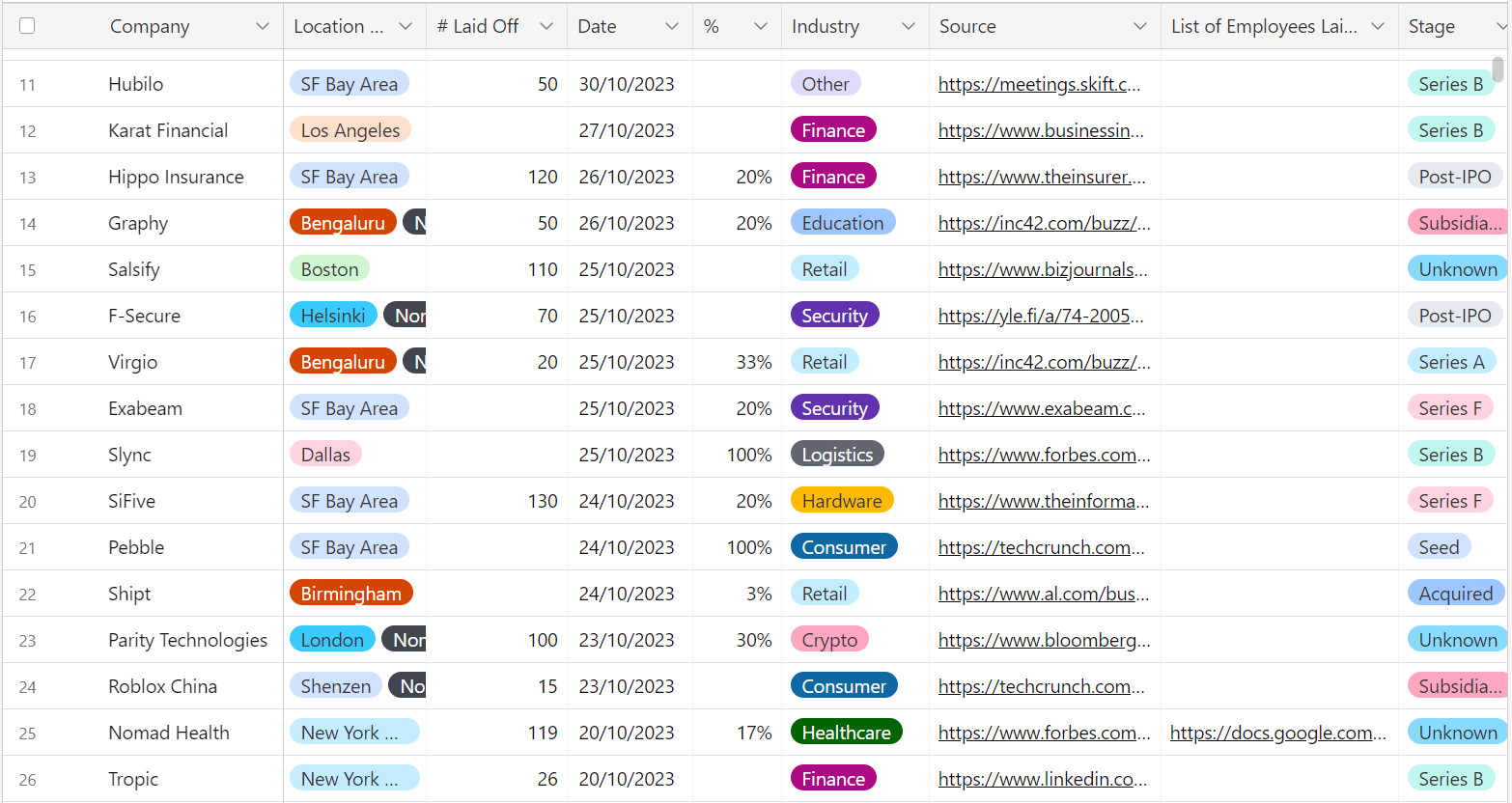Screen dimensions: 1512x803
Task: Open the % column dropdown arrow
Action: point(761,26)
